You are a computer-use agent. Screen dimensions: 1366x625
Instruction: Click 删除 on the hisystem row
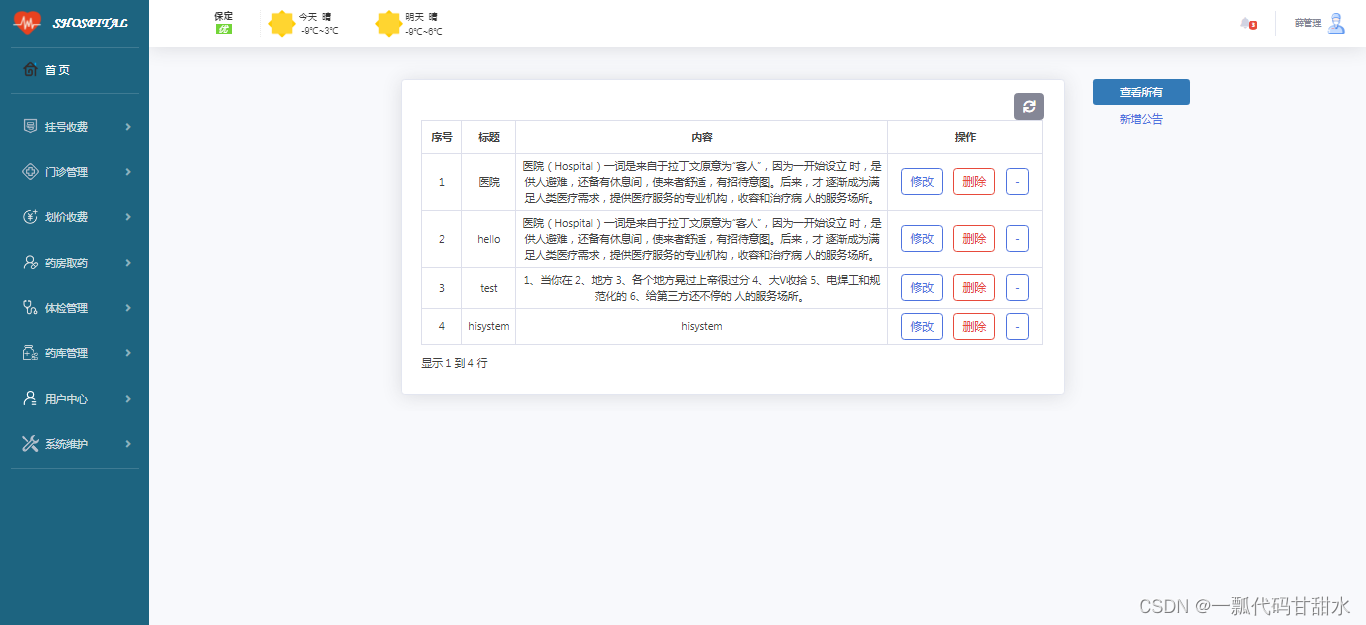973,326
